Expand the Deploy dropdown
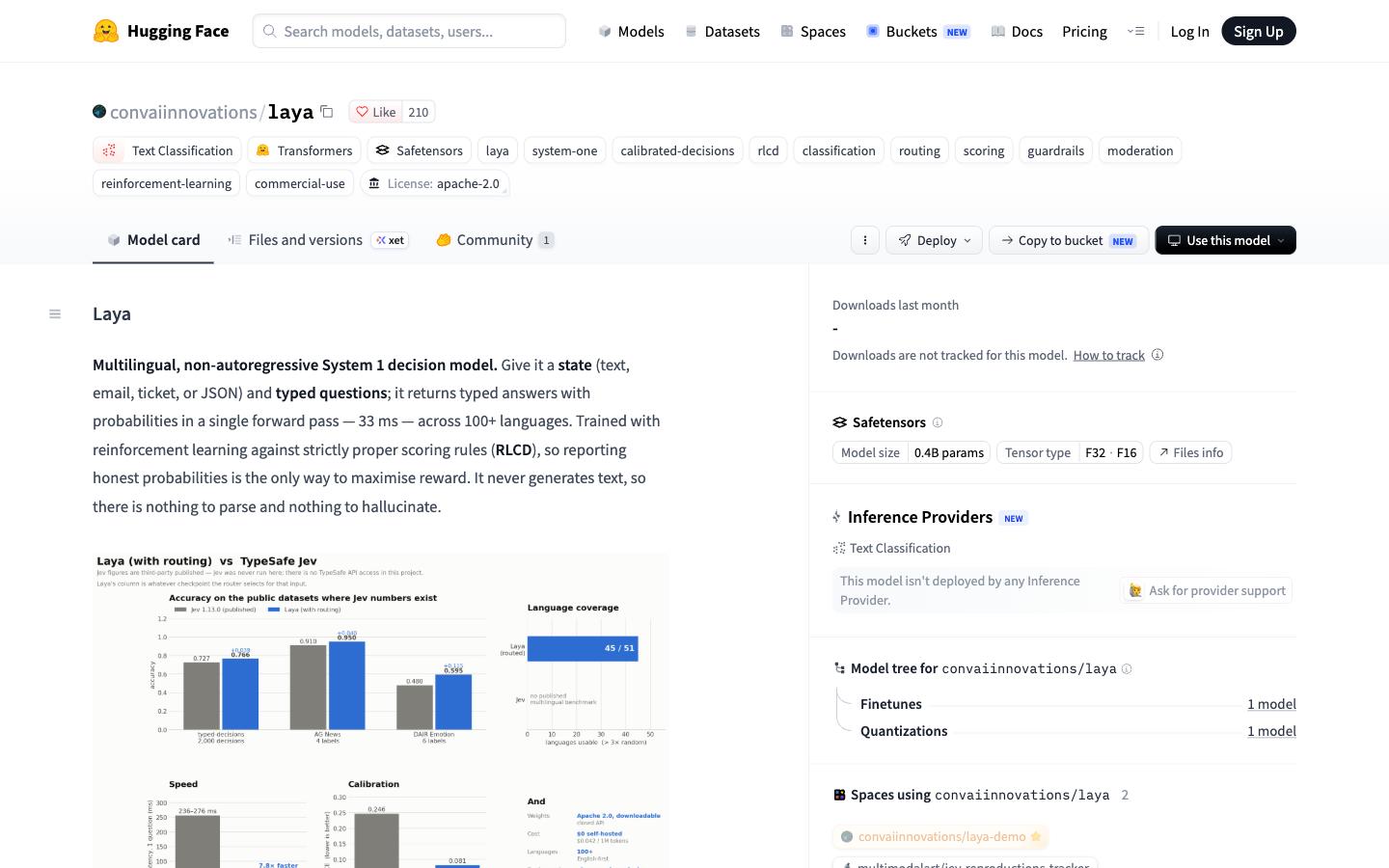This screenshot has width=1389, height=868. click(x=934, y=240)
